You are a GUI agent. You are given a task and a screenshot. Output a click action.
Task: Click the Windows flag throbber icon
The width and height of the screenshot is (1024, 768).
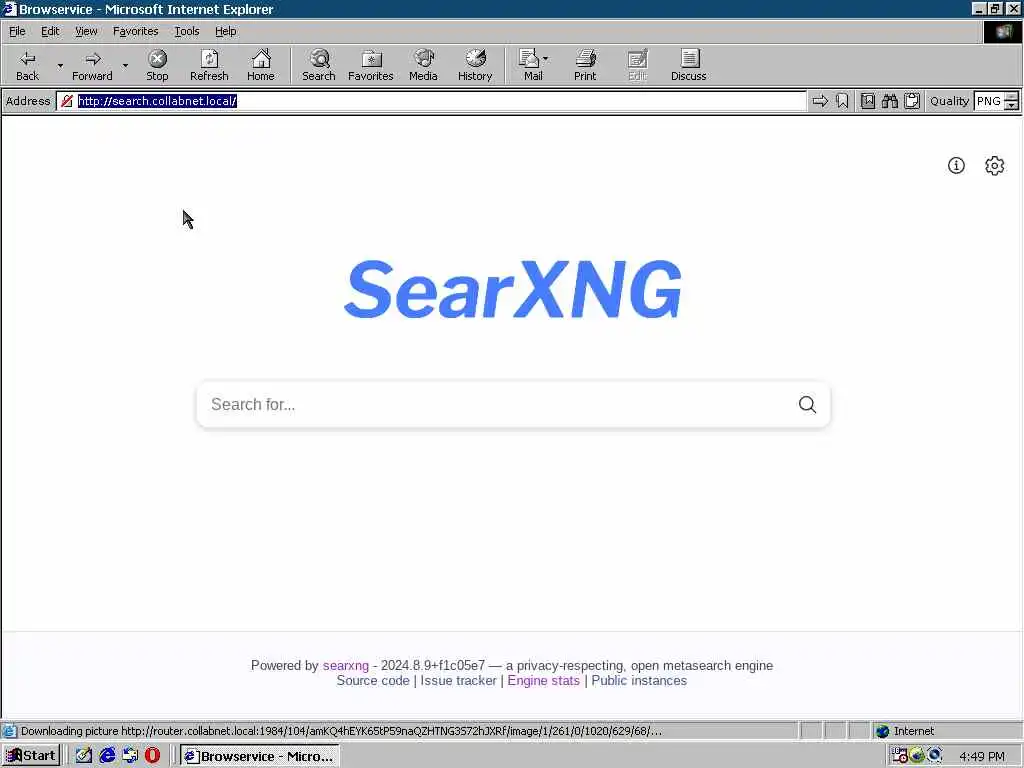1002,31
